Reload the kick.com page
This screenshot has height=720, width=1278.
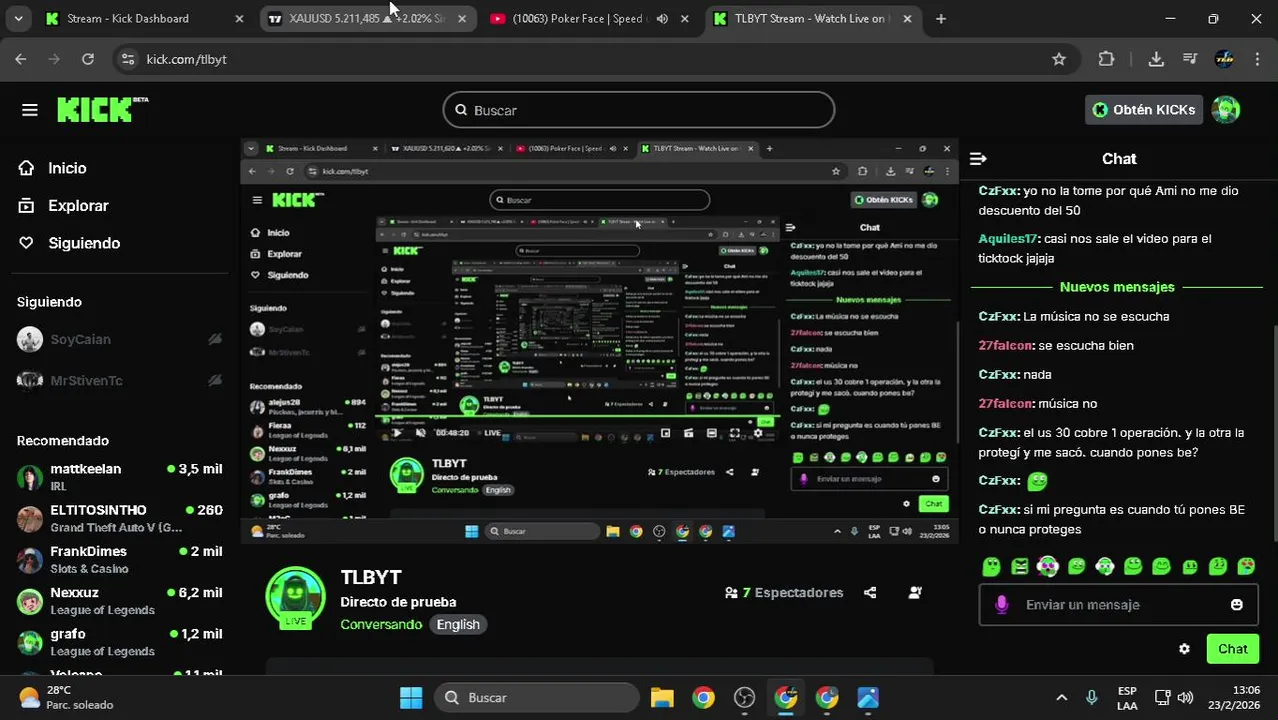[88, 59]
